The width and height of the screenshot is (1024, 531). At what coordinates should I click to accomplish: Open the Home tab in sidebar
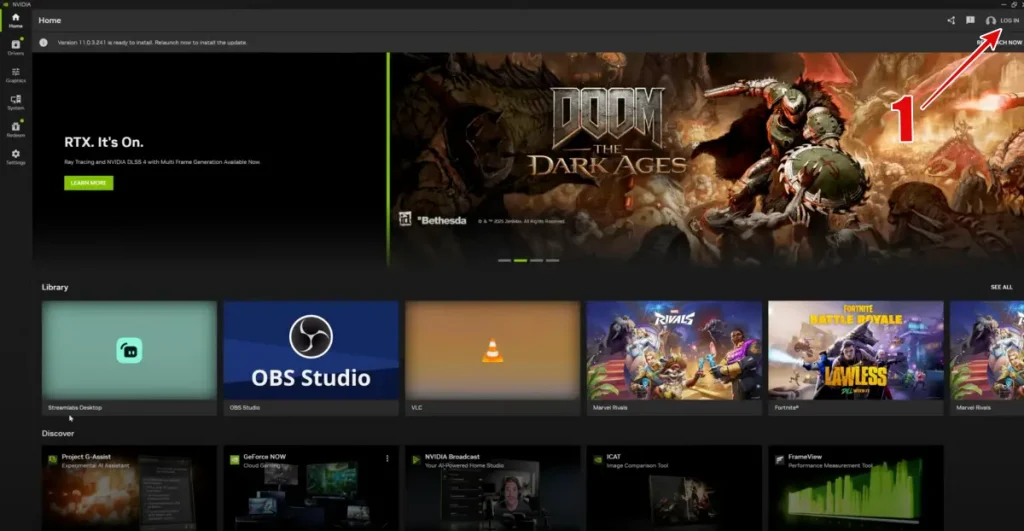[16, 20]
